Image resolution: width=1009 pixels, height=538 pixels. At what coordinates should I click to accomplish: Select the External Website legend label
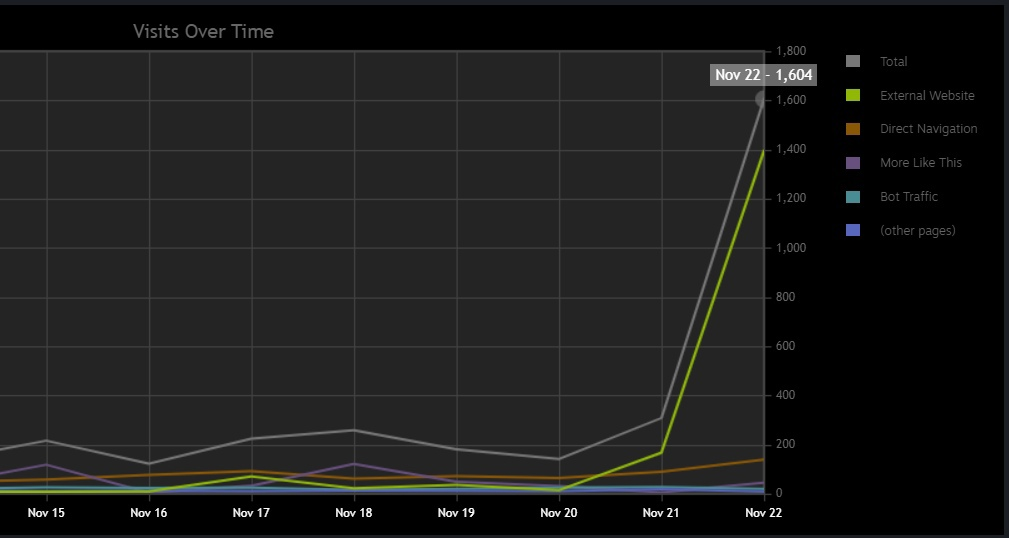(x=927, y=95)
